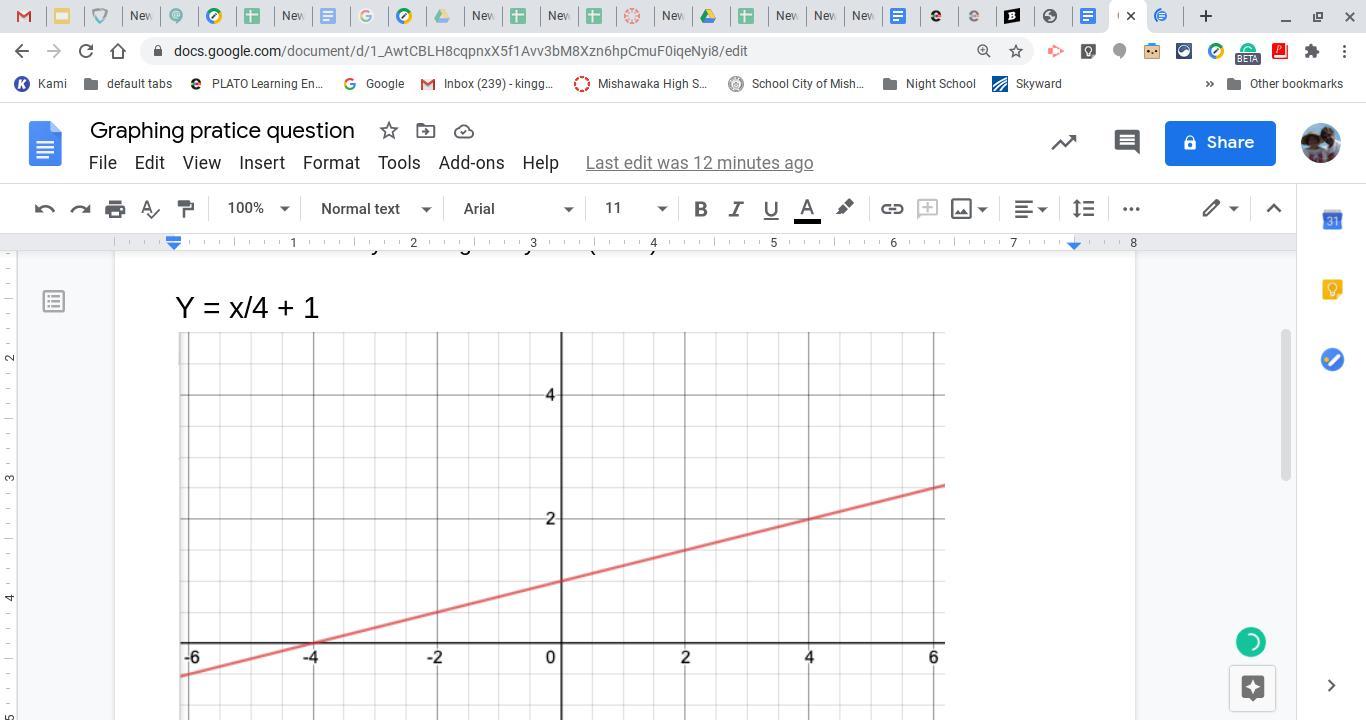The image size is (1366, 720).
Task: Open the File menu
Action: (103, 163)
